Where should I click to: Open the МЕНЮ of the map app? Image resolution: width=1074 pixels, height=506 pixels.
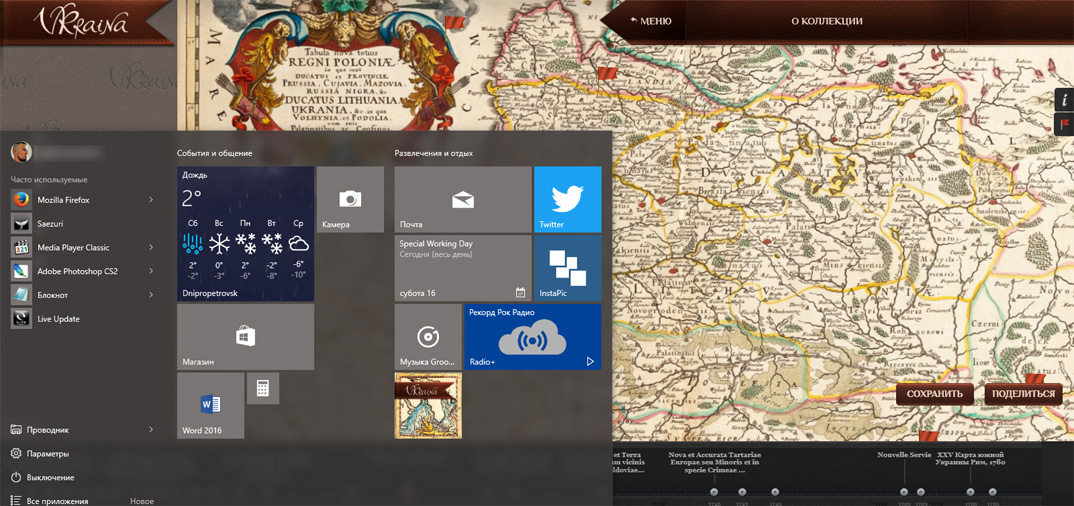pyautogui.click(x=651, y=21)
